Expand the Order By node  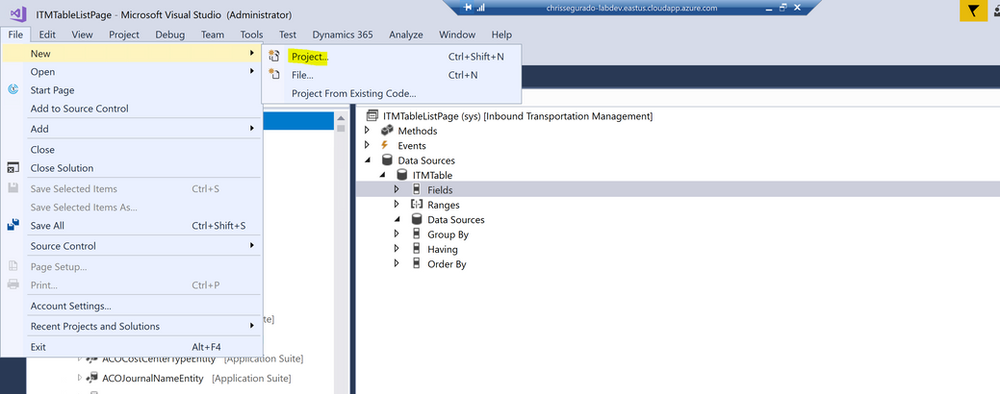[x=397, y=263]
